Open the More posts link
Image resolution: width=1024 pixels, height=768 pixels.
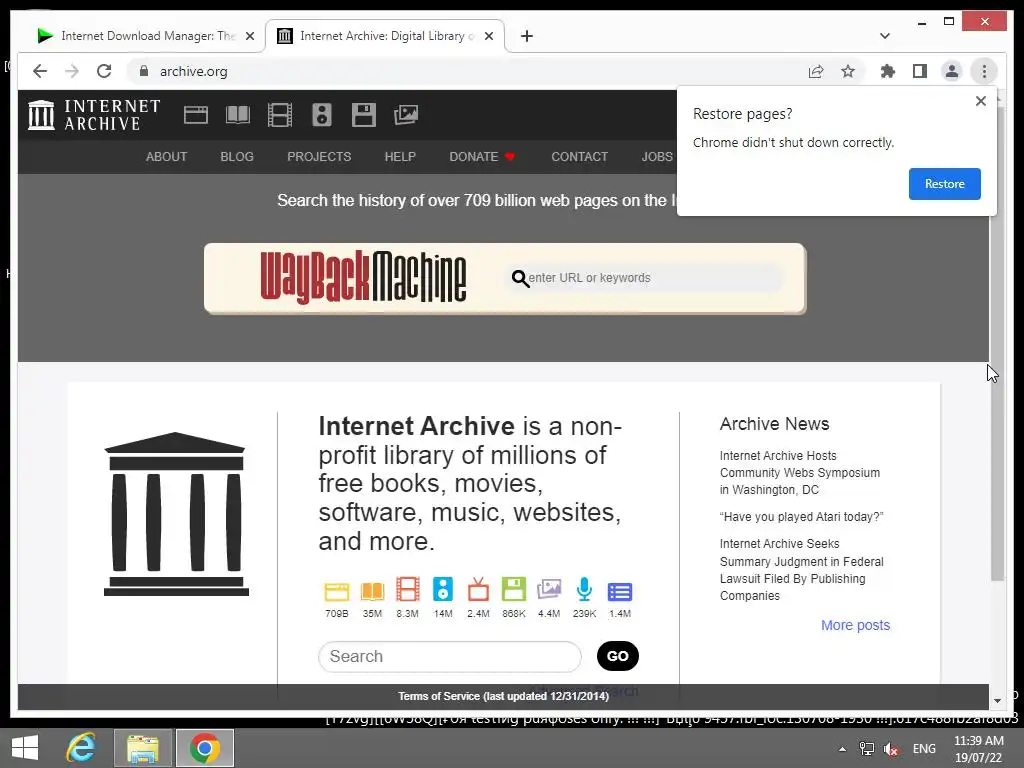click(856, 625)
